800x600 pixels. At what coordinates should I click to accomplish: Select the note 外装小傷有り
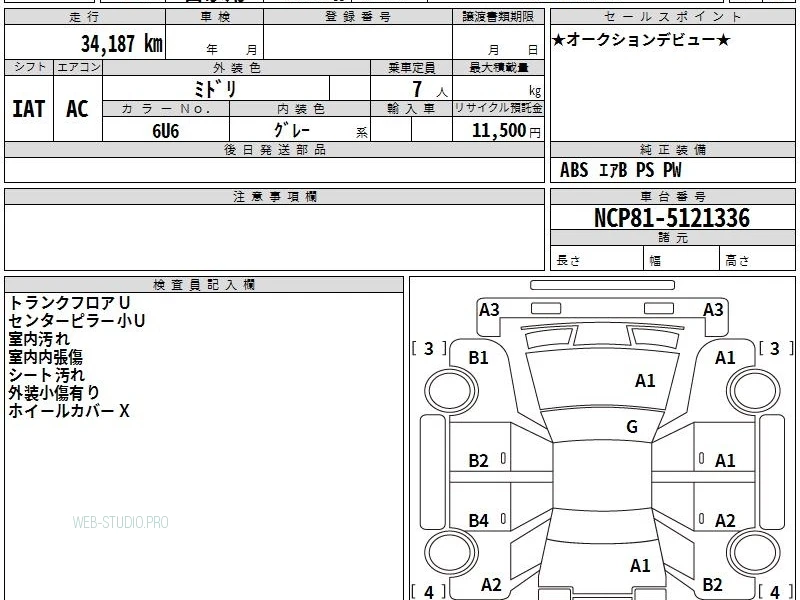[x=54, y=393]
